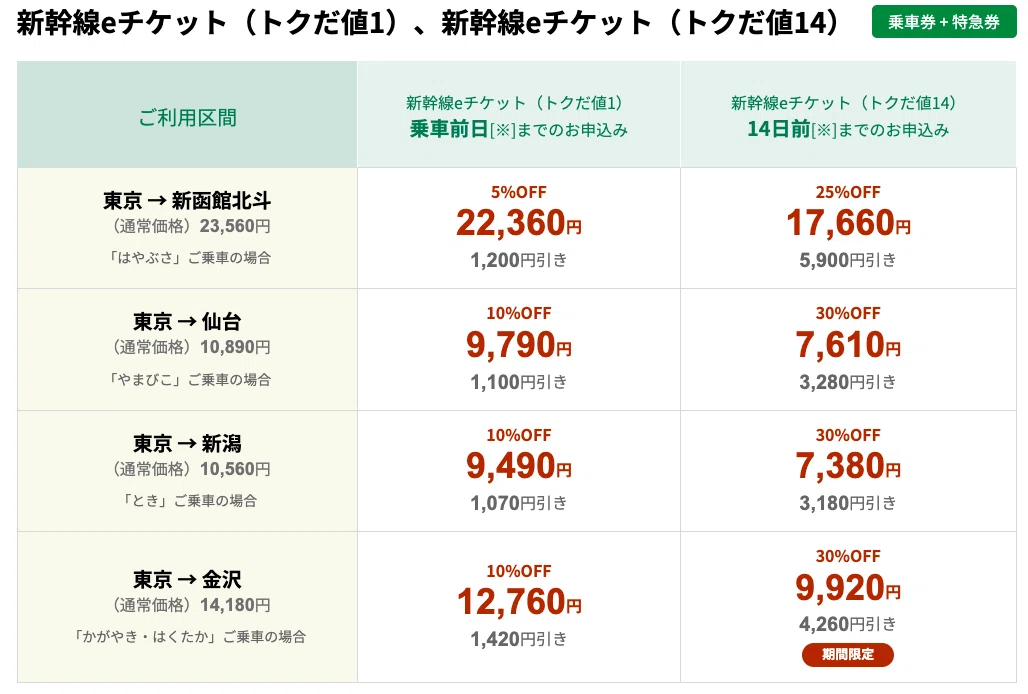Click the page title 新幹線eチケット heading

click(427, 23)
